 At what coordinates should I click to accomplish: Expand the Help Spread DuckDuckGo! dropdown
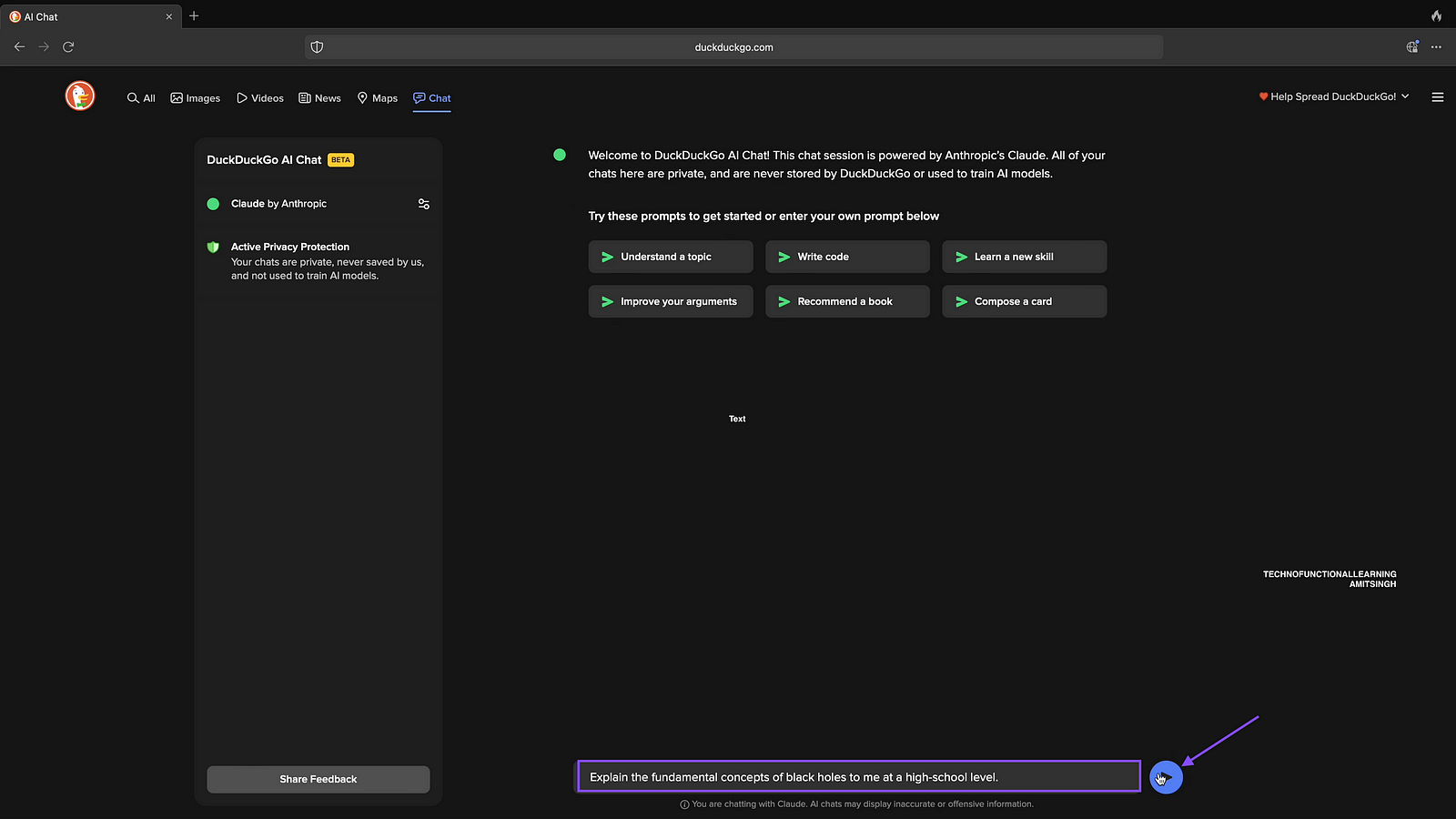(1334, 96)
